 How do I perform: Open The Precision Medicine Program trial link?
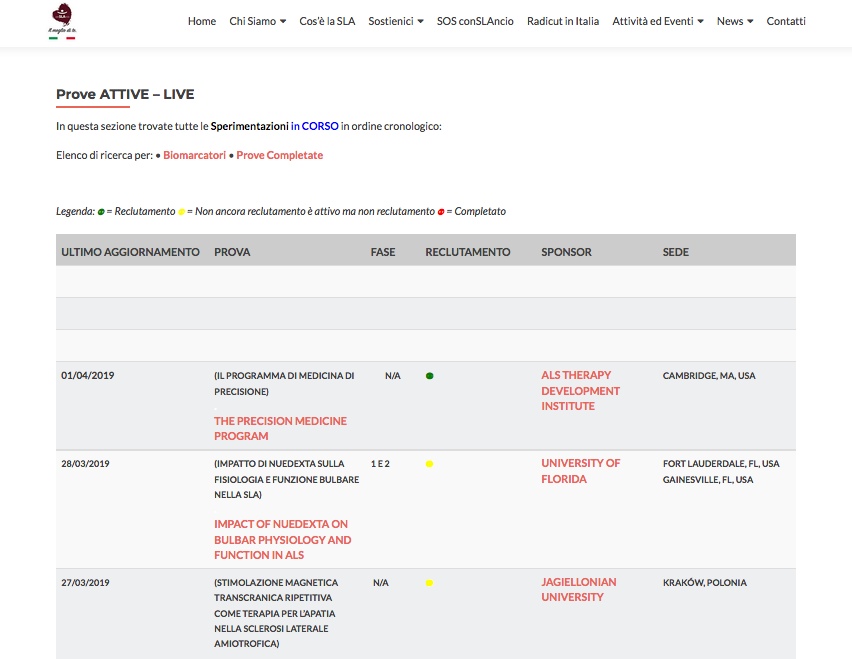pyautogui.click(x=280, y=429)
